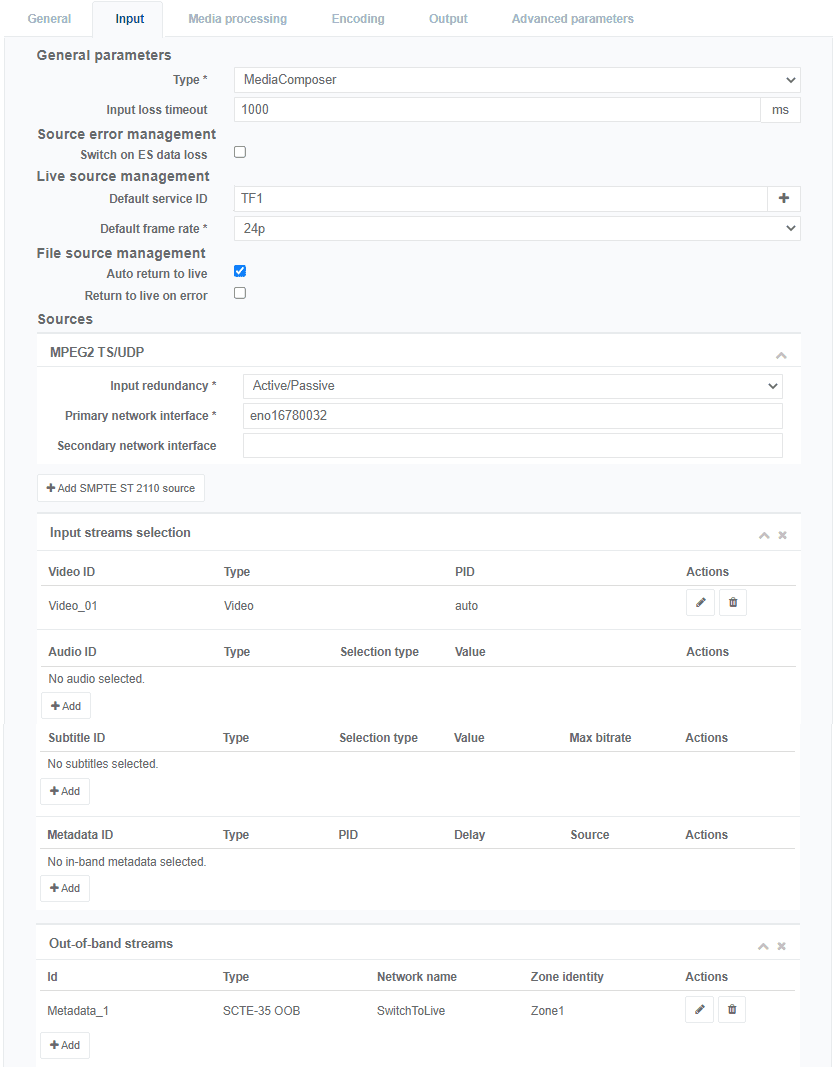Dismiss the Out-of-band streams section

tap(781, 945)
